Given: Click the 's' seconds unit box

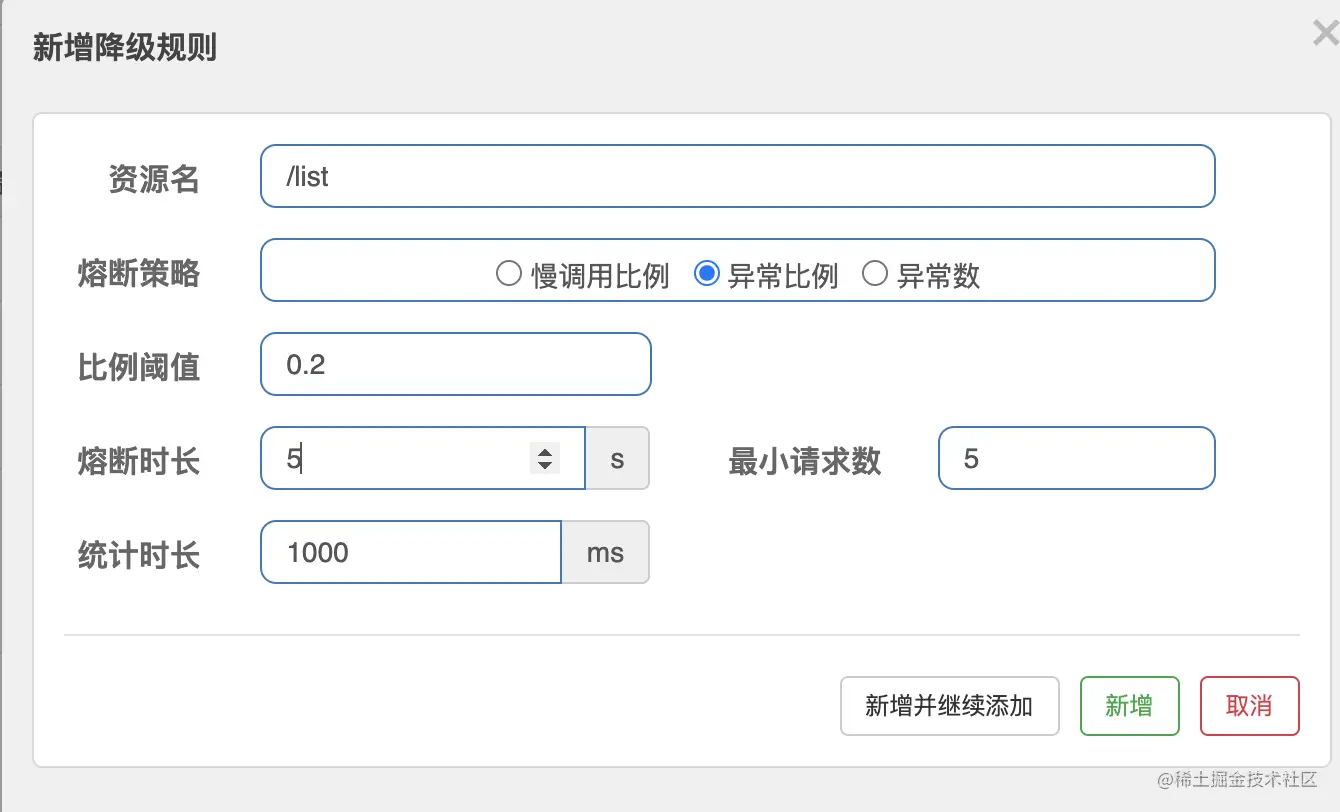Looking at the screenshot, I should (617, 459).
